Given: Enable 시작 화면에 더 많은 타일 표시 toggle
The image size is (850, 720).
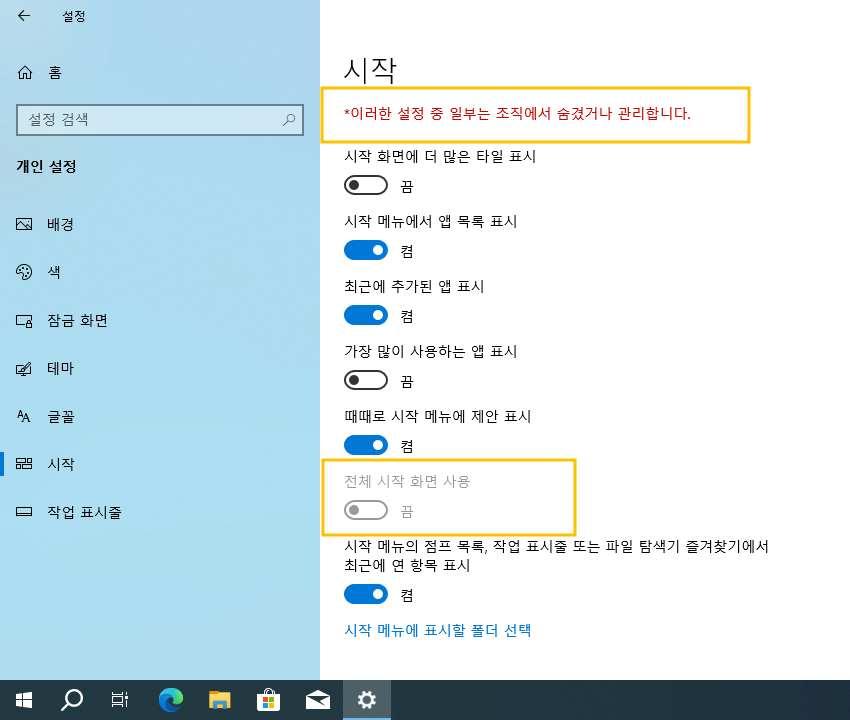Looking at the screenshot, I should pos(366,185).
